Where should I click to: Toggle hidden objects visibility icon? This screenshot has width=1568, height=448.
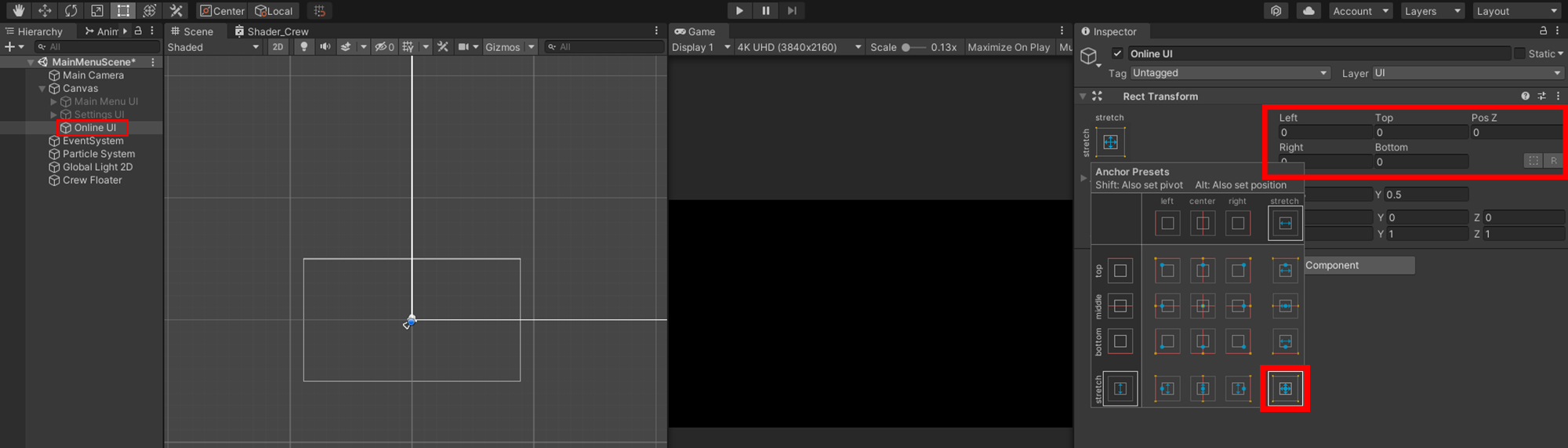[x=384, y=47]
